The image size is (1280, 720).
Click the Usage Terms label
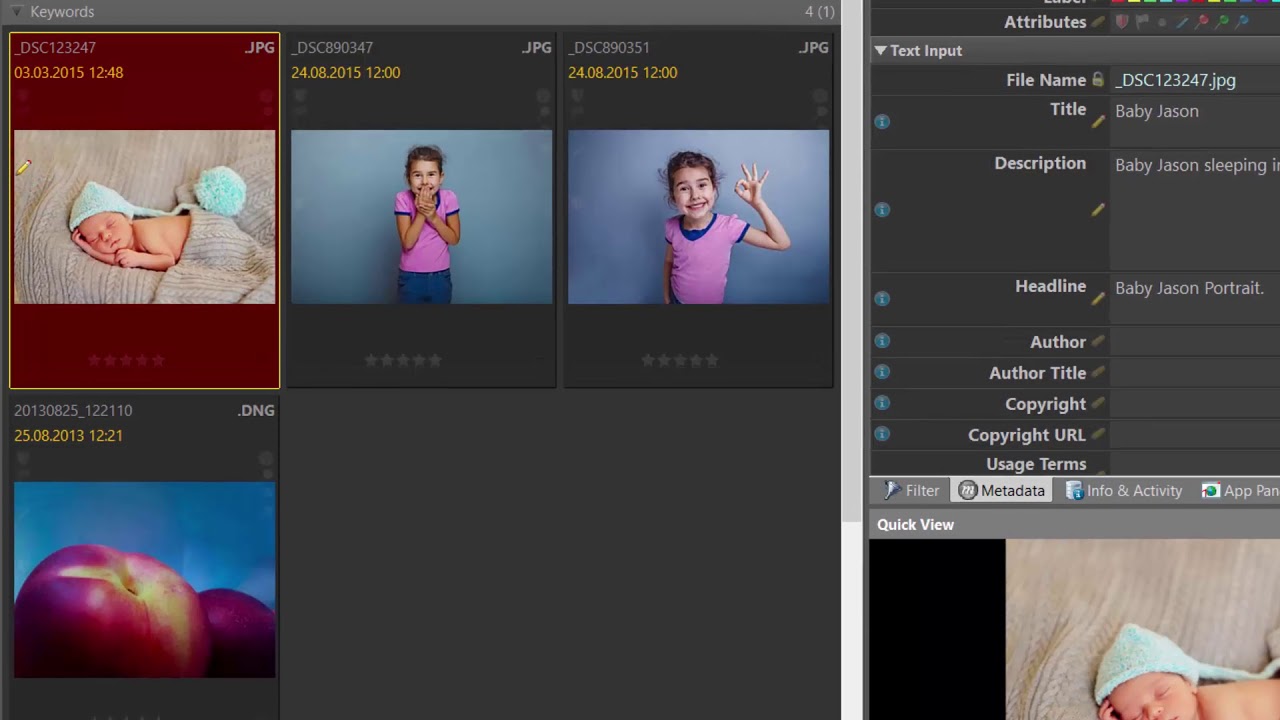[x=1036, y=464]
